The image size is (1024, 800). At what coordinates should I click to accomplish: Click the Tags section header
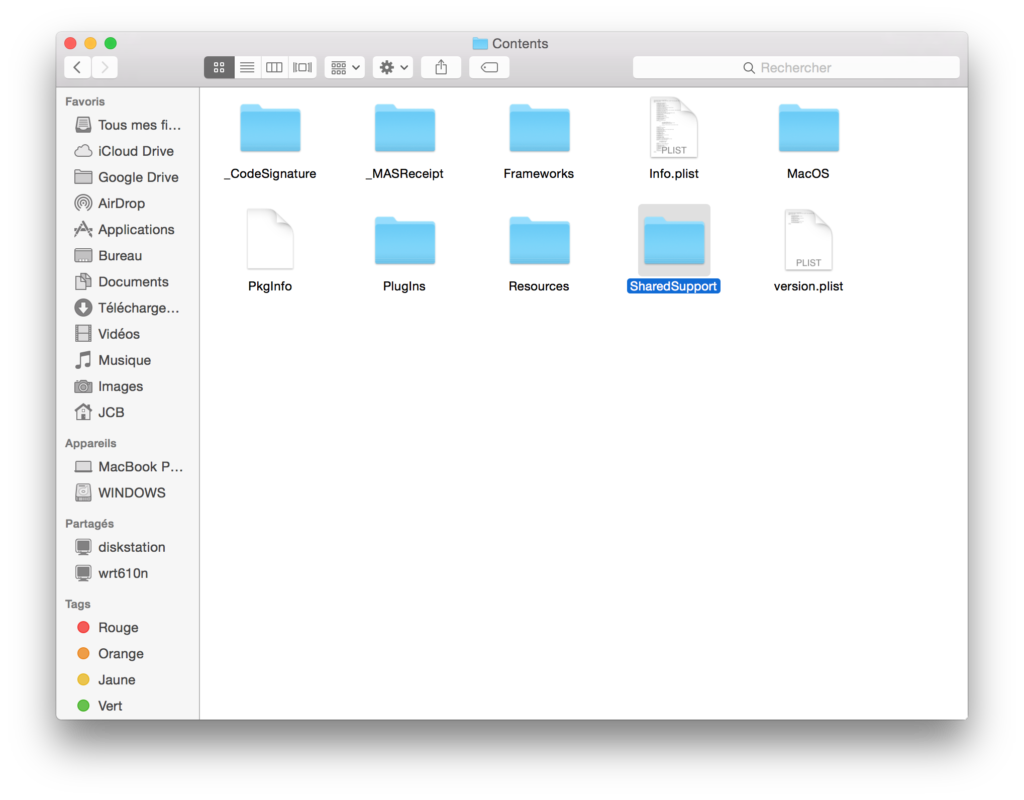click(x=78, y=603)
